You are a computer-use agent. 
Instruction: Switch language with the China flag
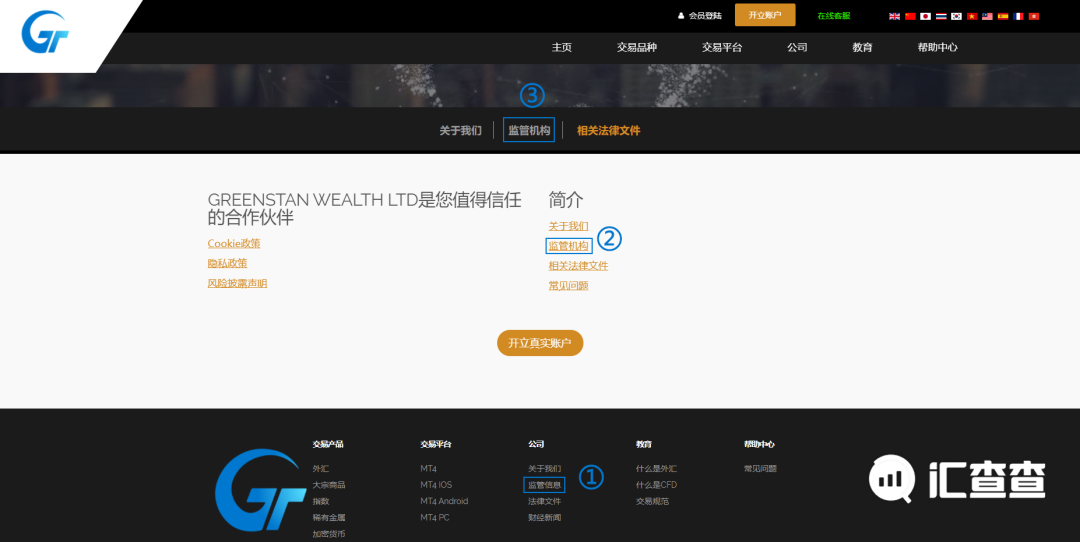tap(910, 16)
